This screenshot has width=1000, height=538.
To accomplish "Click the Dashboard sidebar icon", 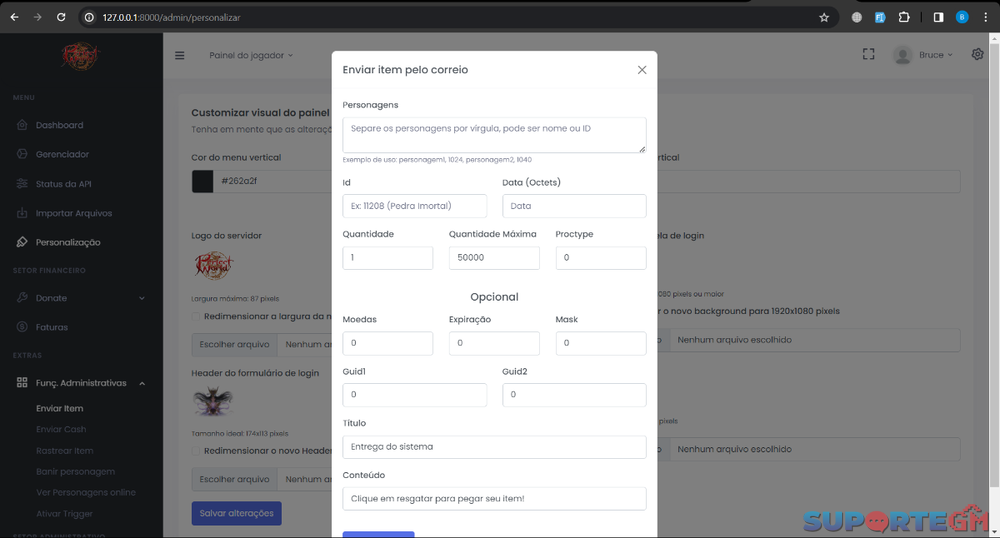I will [x=22, y=125].
